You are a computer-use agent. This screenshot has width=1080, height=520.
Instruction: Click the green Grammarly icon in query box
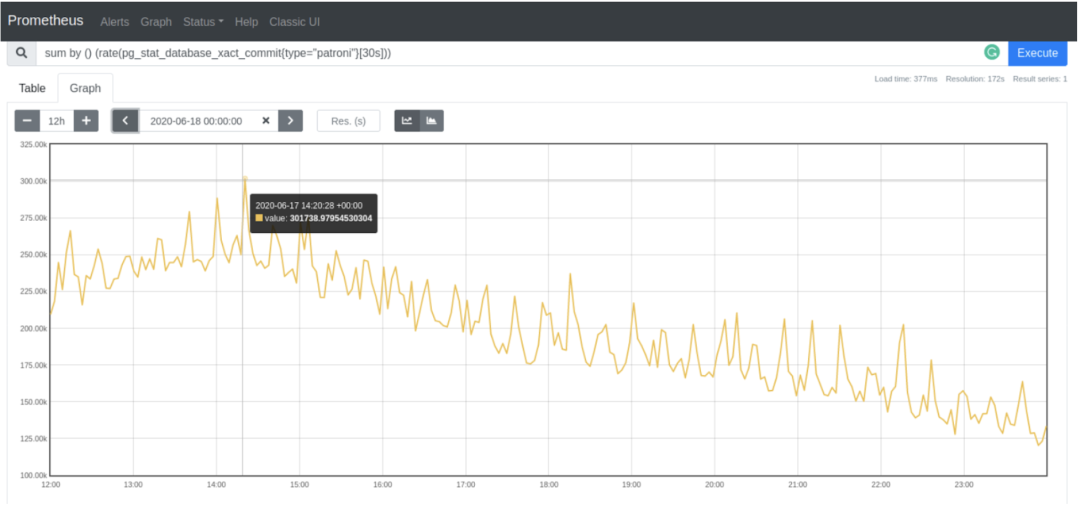[991, 53]
